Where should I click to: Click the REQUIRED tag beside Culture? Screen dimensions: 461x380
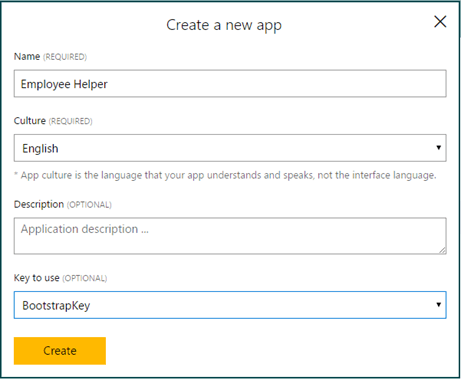click(x=71, y=121)
